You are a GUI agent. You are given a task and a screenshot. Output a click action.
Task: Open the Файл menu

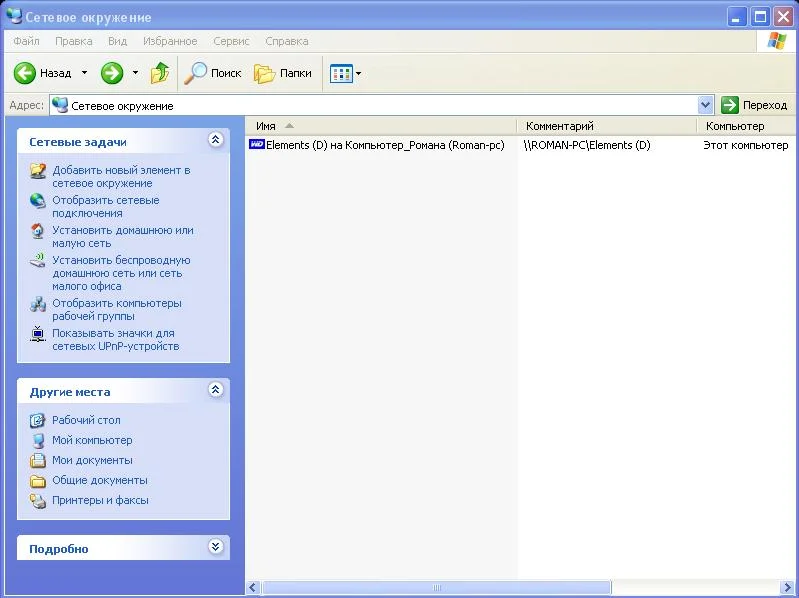tap(27, 41)
